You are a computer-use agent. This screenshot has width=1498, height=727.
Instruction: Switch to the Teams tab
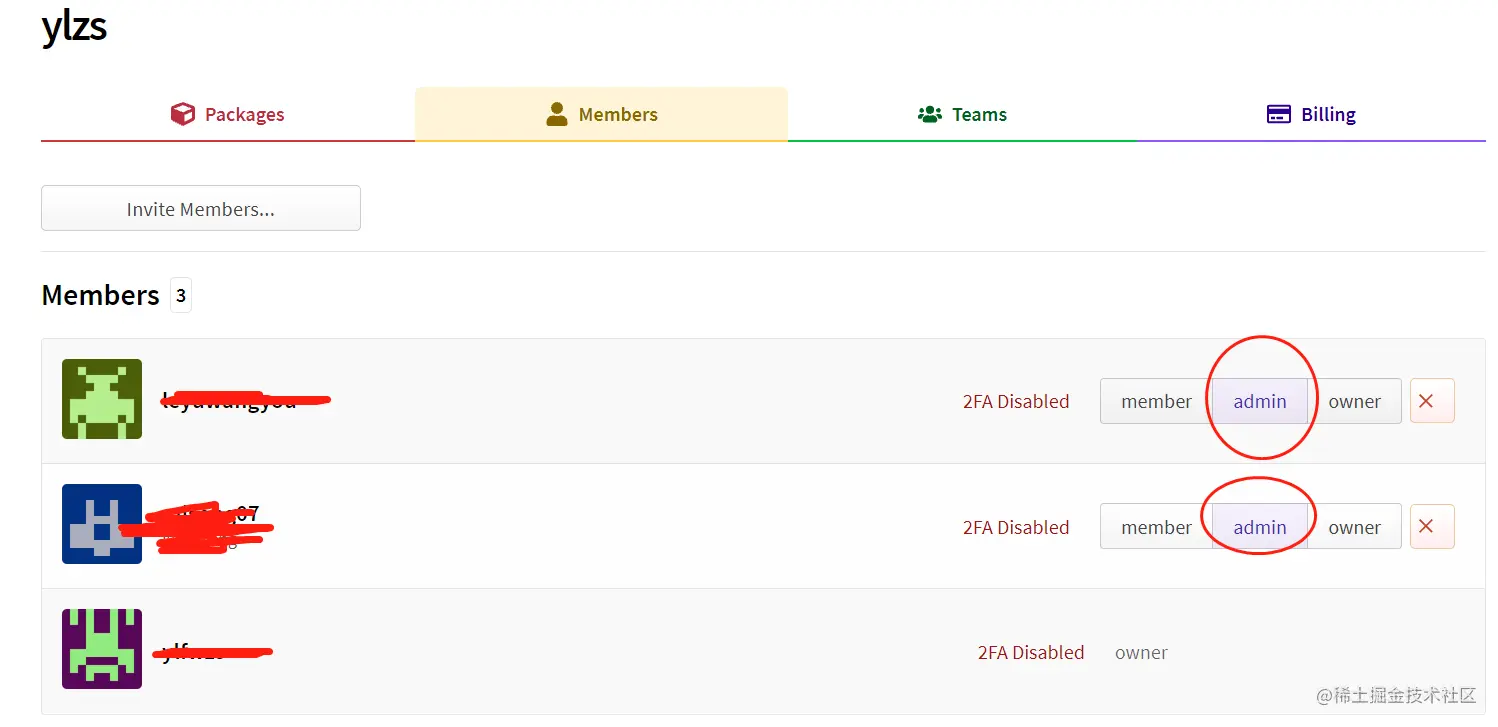pyautogui.click(x=978, y=114)
